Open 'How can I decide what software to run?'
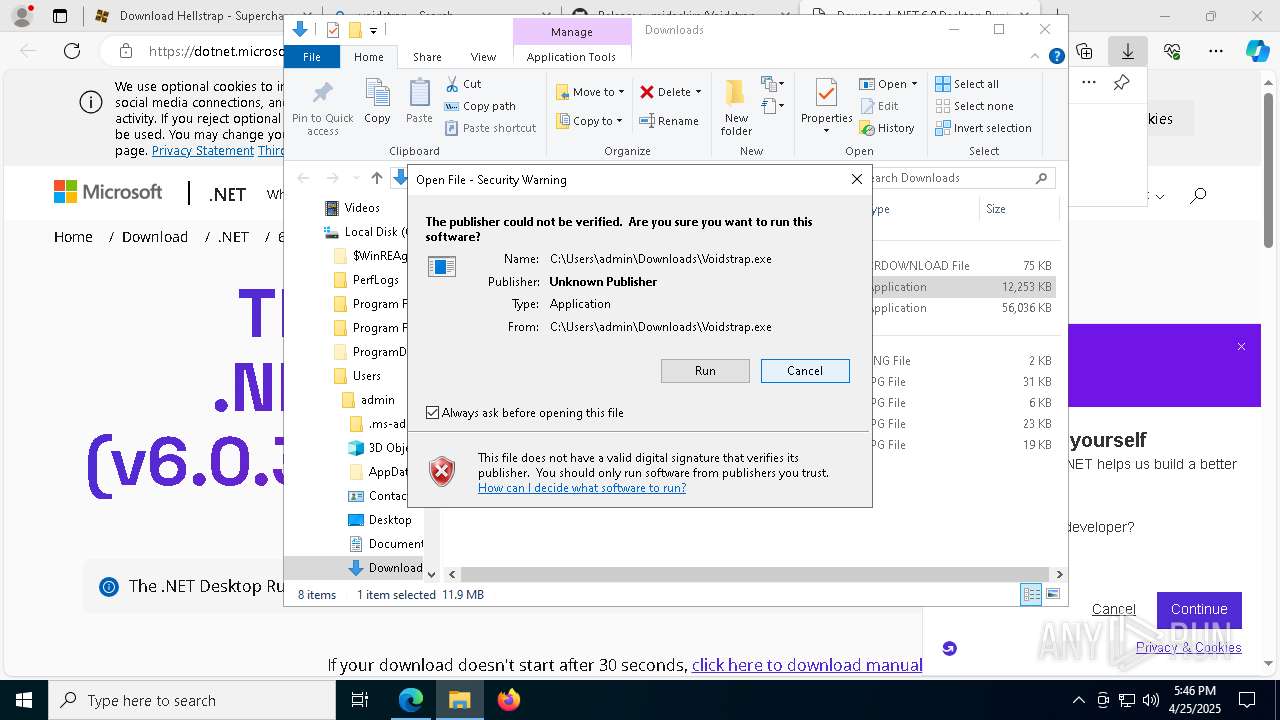The width and height of the screenshot is (1280, 720). (582, 488)
